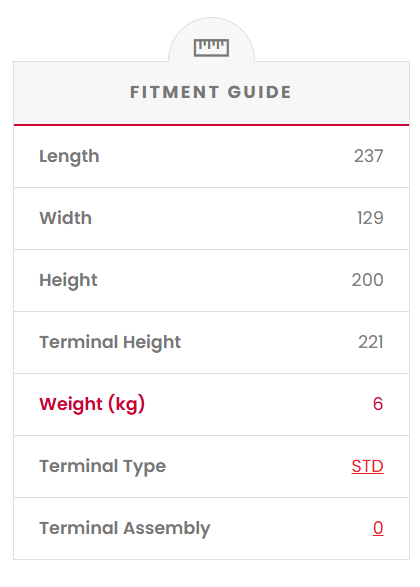The image size is (420, 587).
Task: Select the Terminal Assembly label
Action: click(125, 529)
